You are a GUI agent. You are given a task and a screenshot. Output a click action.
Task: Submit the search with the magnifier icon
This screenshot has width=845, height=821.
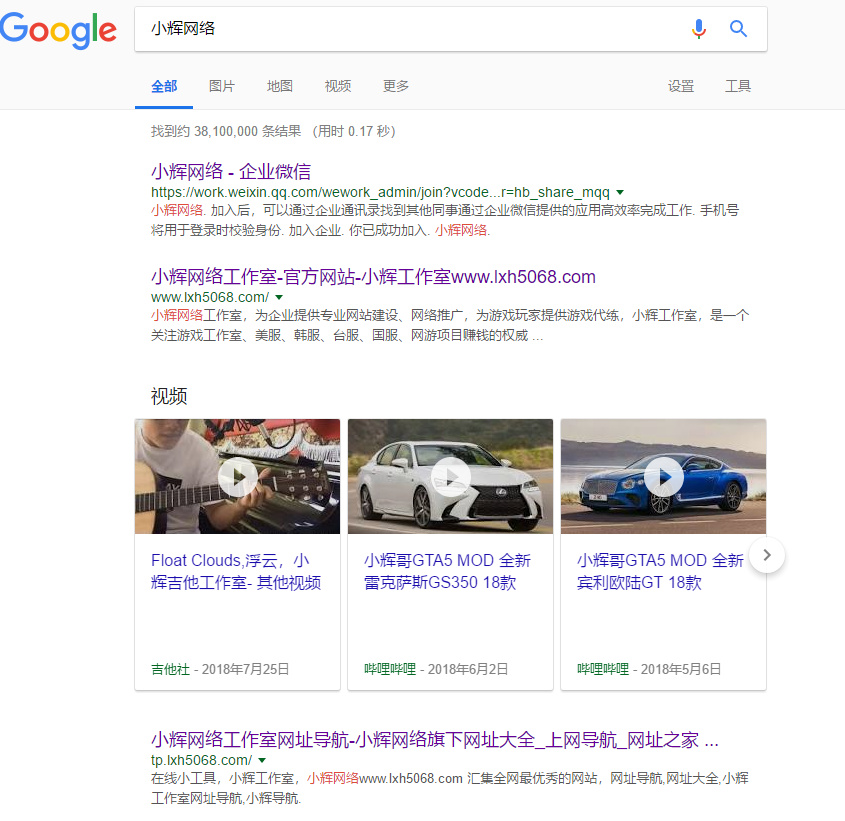pyautogui.click(x=738, y=29)
